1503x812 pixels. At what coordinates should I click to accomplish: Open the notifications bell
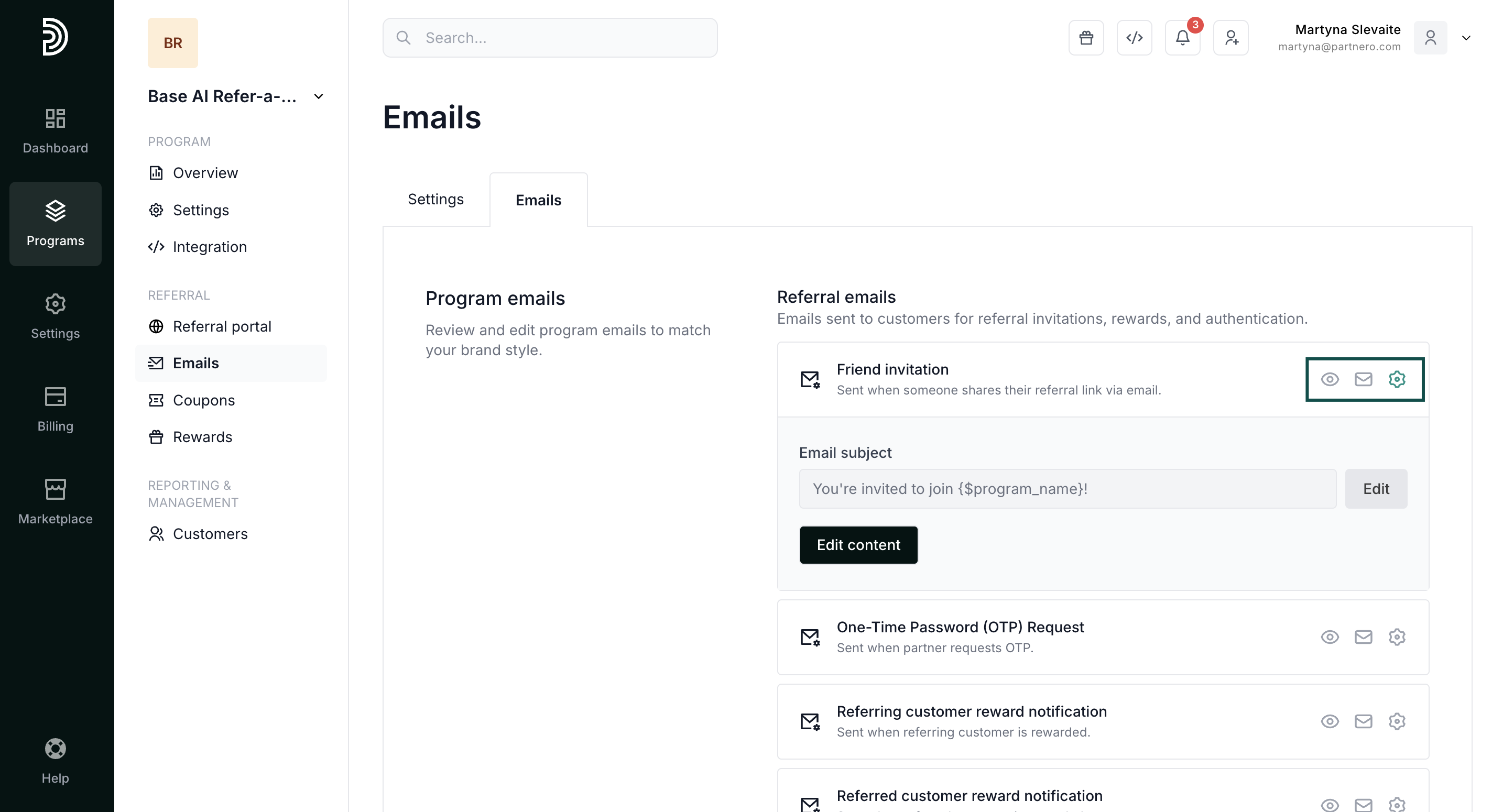click(x=1182, y=38)
